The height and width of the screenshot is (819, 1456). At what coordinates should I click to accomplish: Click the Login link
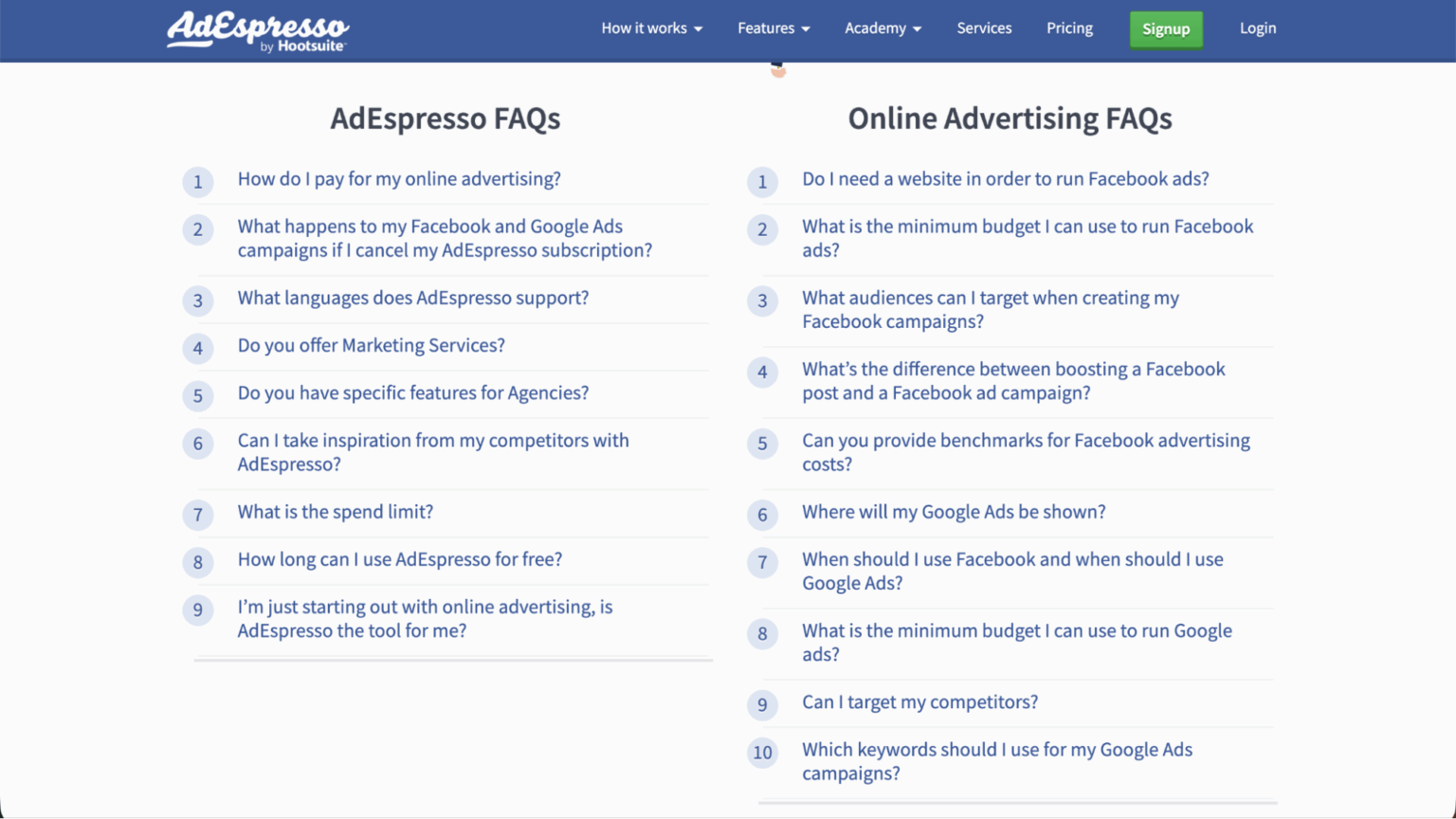pos(1258,28)
